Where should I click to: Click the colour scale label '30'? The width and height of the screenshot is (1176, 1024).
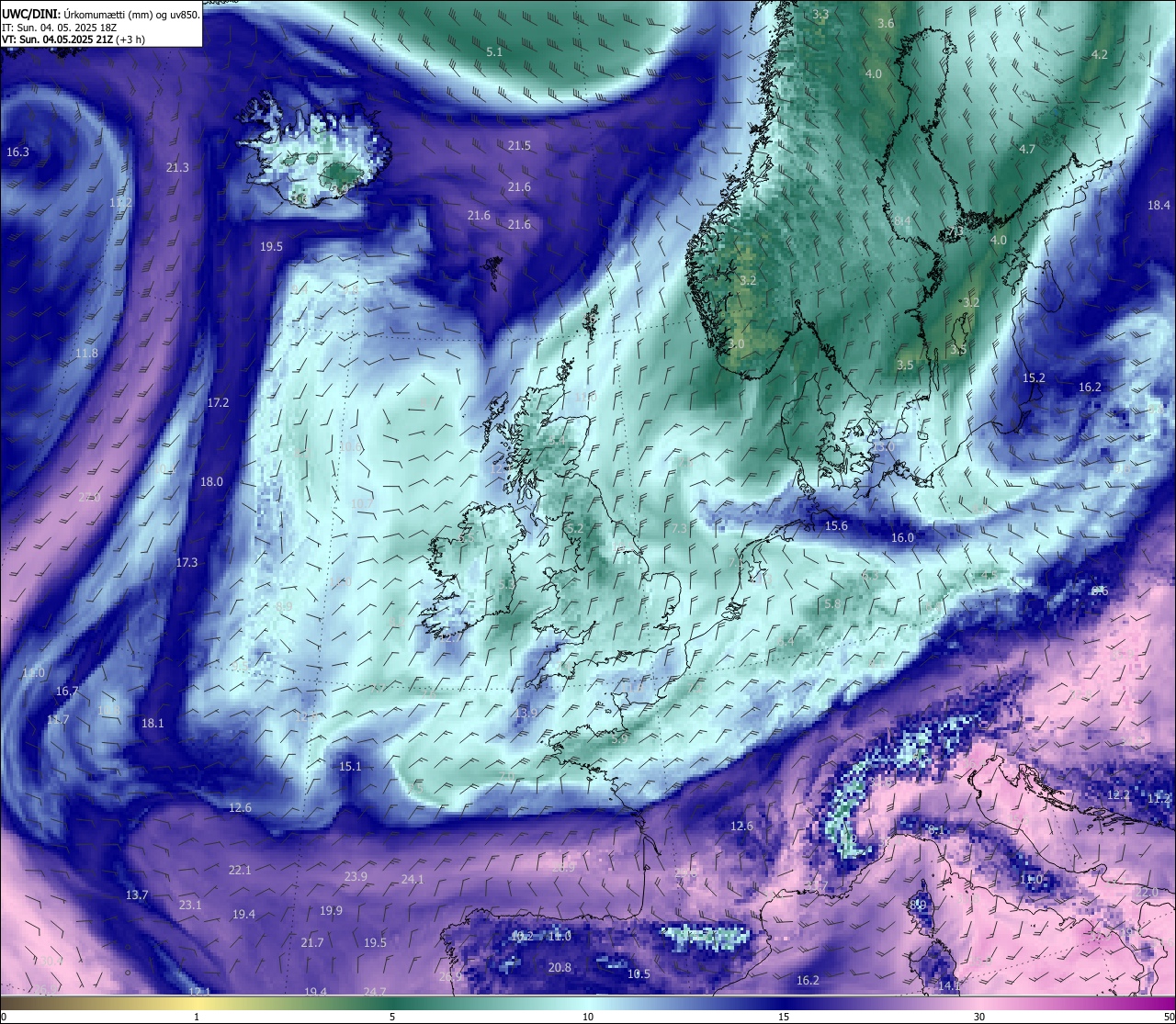coord(979,1017)
